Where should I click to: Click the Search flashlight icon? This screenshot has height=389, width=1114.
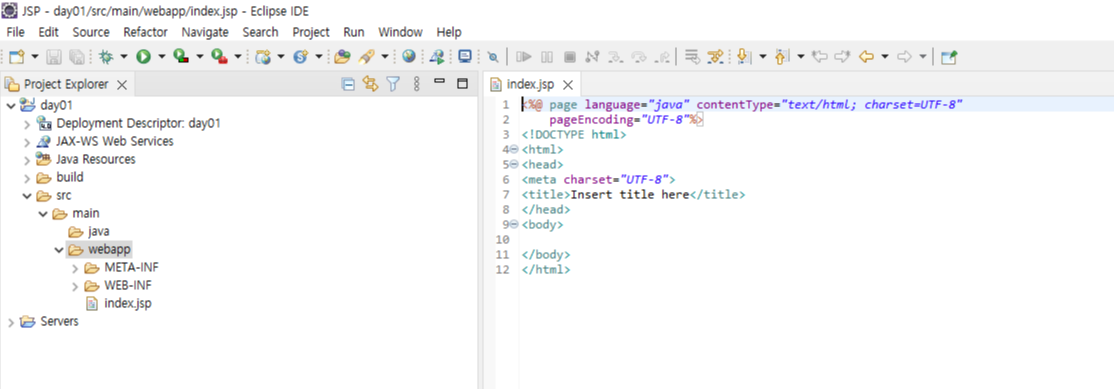(367, 57)
